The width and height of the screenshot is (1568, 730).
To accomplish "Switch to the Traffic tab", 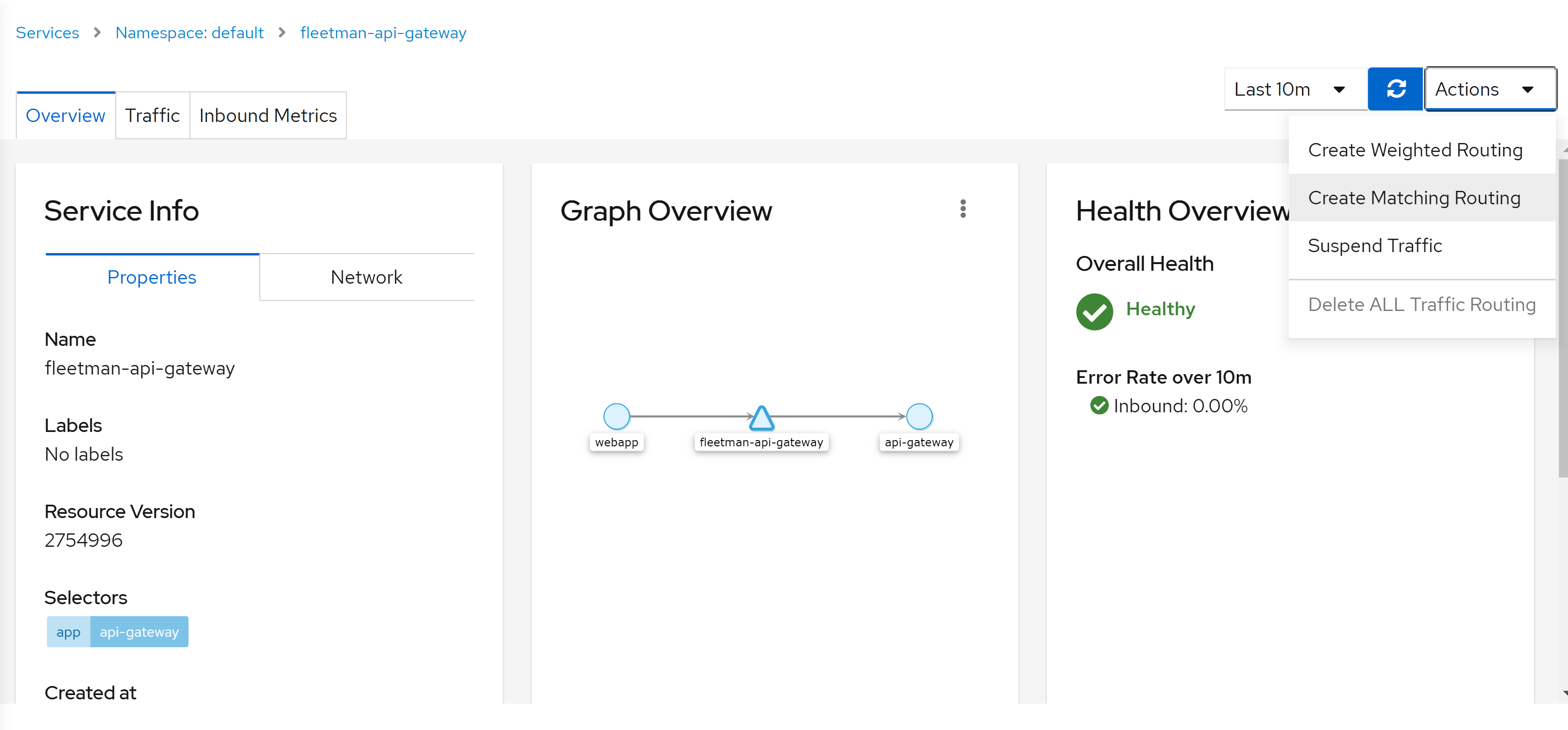I will 151,115.
